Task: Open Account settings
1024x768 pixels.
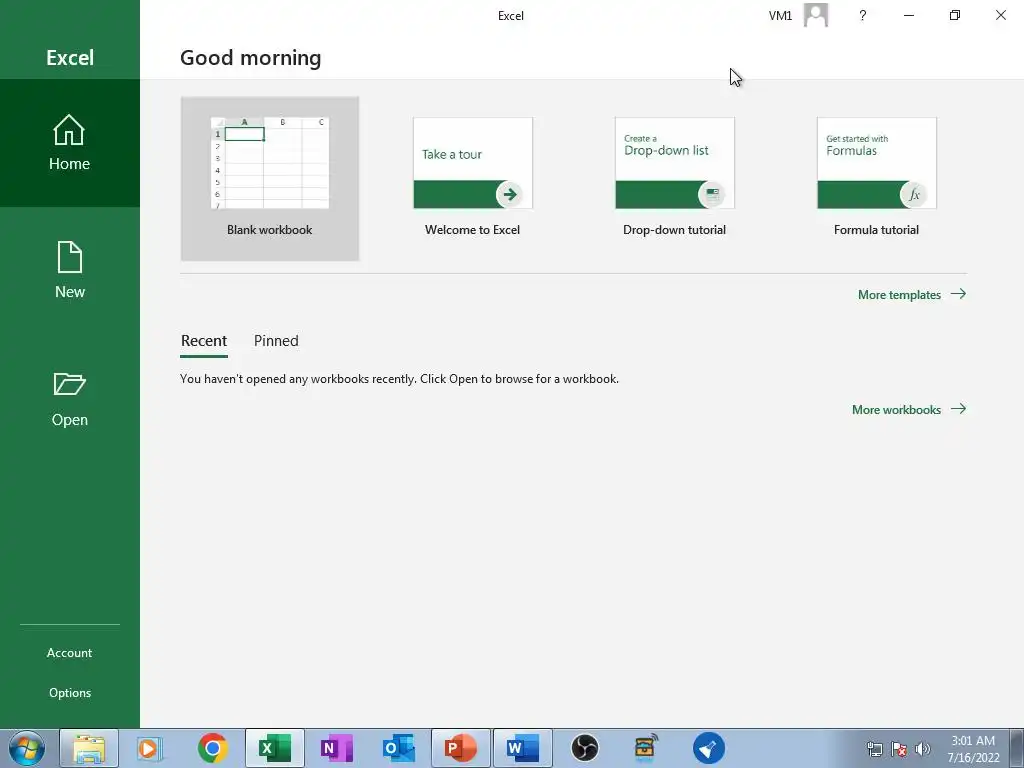Action: tap(69, 652)
